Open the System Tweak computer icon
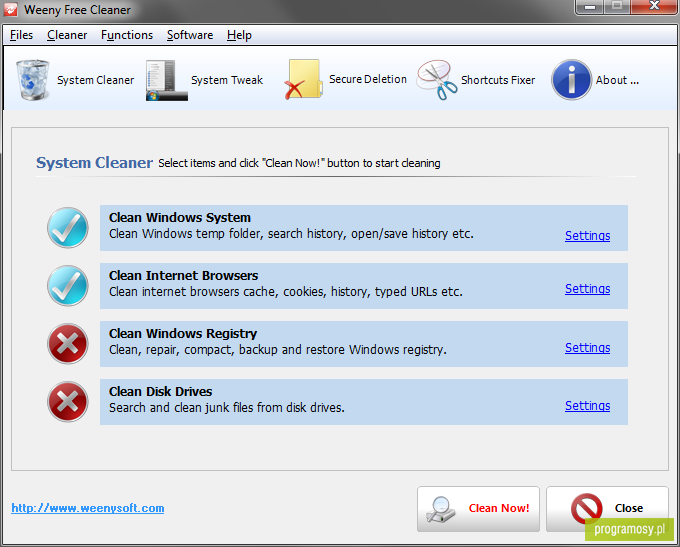This screenshot has width=680, height=547. tap(167, 81)
